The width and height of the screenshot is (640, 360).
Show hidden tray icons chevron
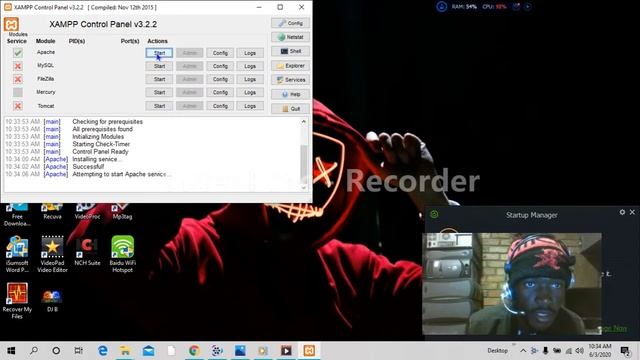point(523,351)
